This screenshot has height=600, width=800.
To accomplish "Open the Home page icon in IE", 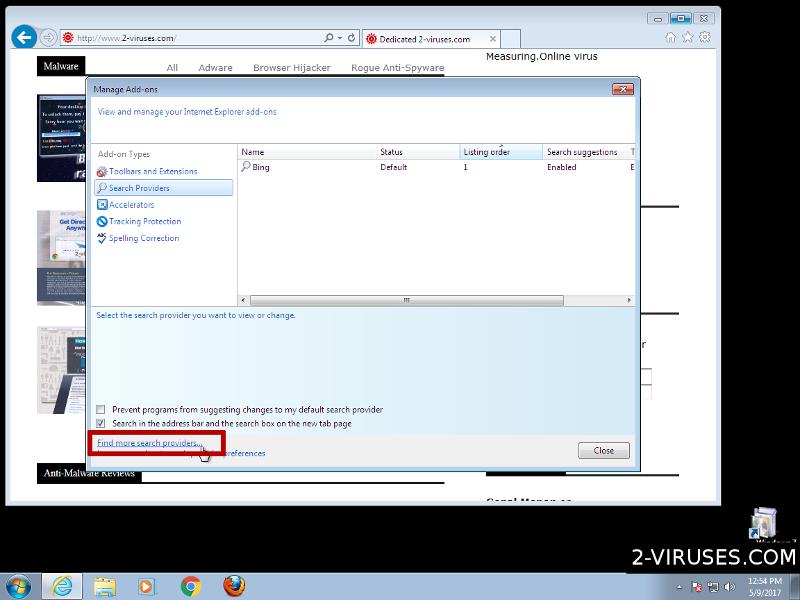I will point(670,38).
